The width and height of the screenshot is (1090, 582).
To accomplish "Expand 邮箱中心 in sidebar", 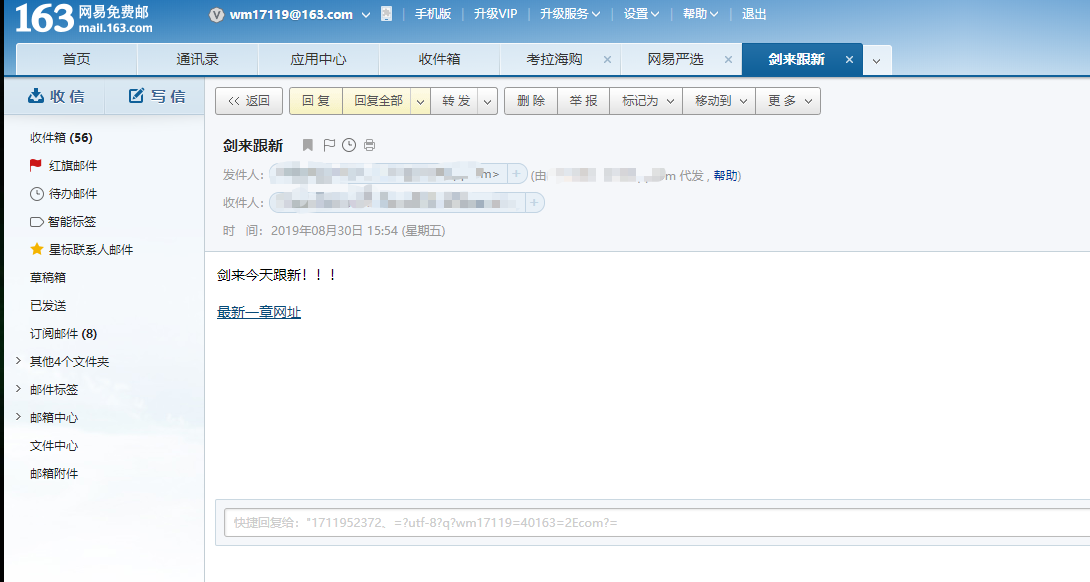I will [18, 417].
